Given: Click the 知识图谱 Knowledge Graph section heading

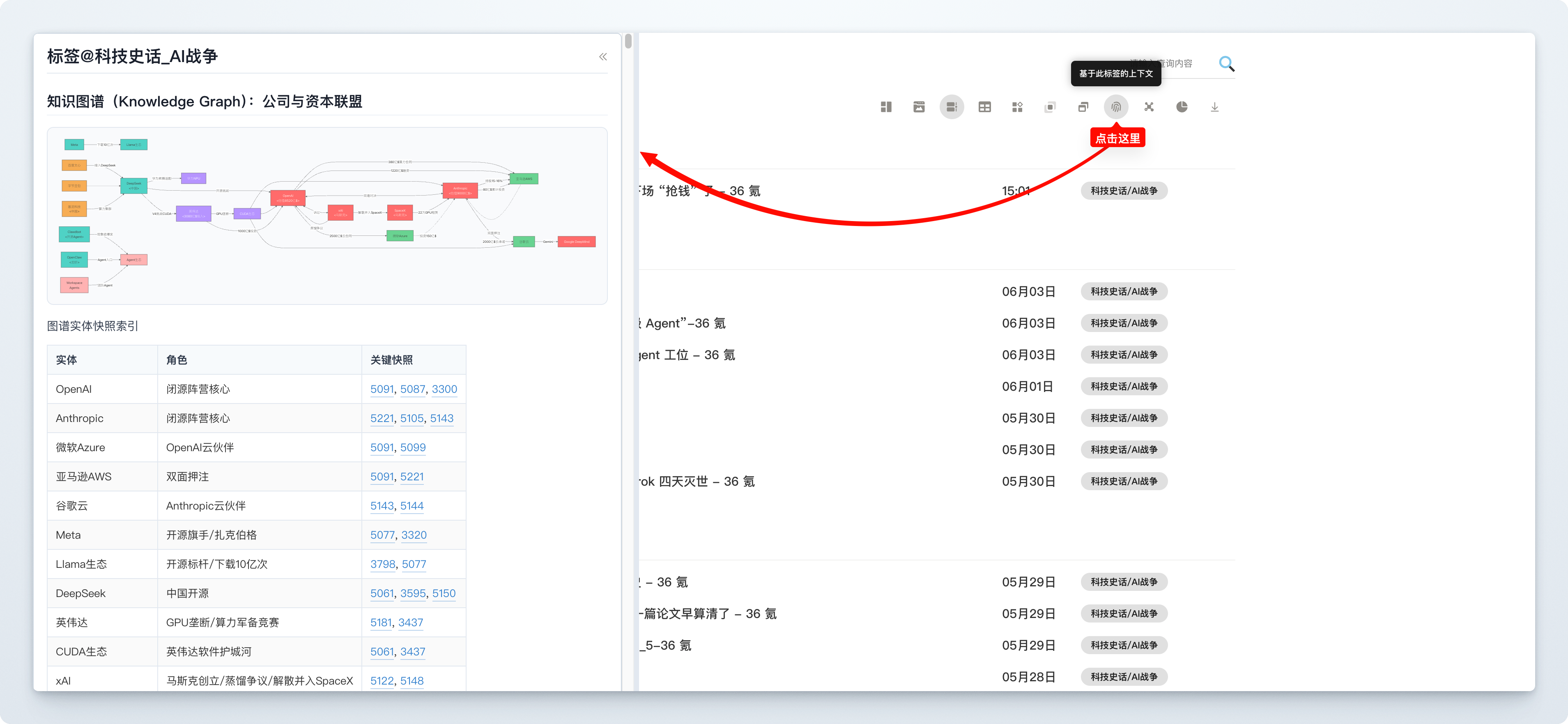Looking at the screenshot, I should pyautogui.click(x=205, y=101).
